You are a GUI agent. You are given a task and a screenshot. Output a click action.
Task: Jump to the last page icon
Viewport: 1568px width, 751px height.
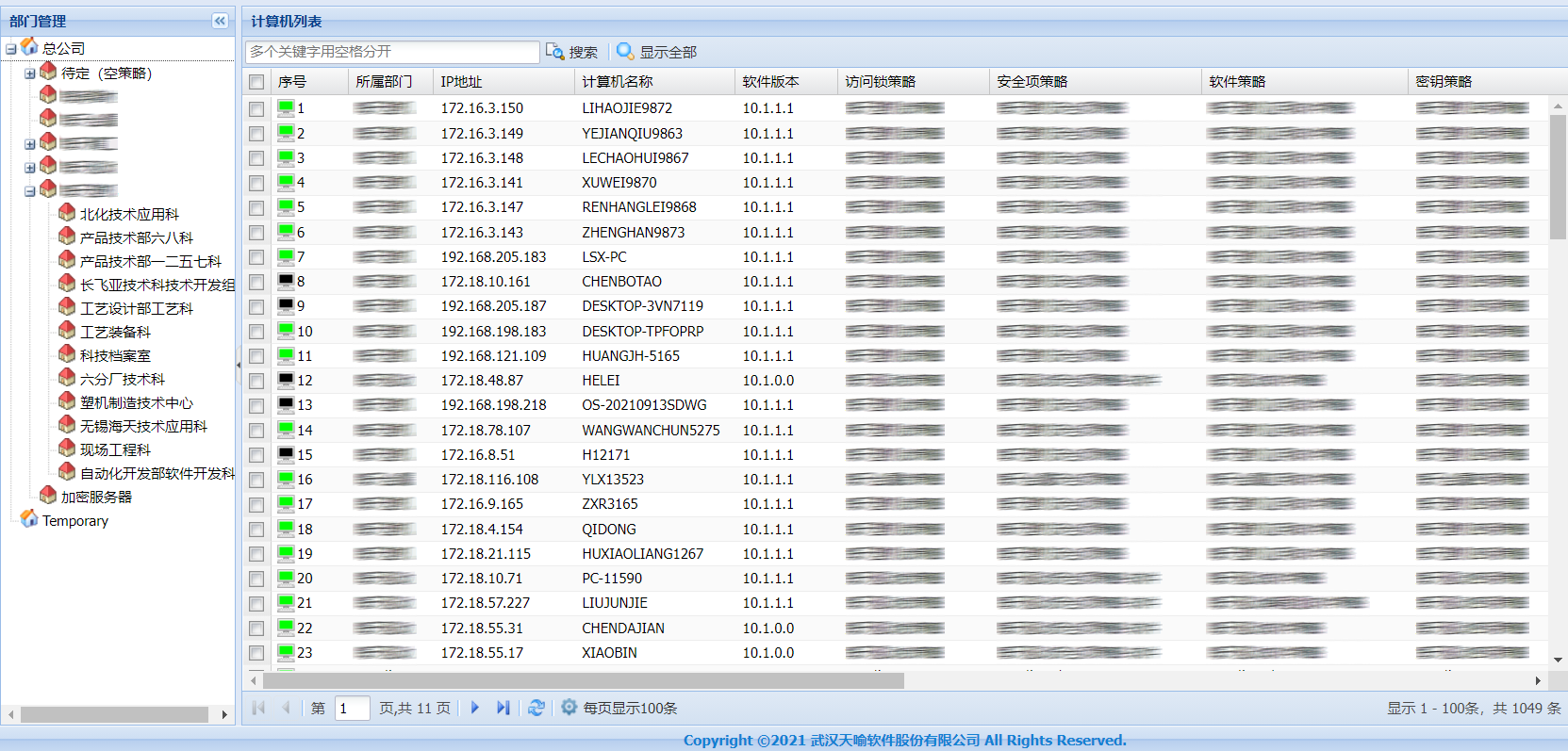point(503,708)
